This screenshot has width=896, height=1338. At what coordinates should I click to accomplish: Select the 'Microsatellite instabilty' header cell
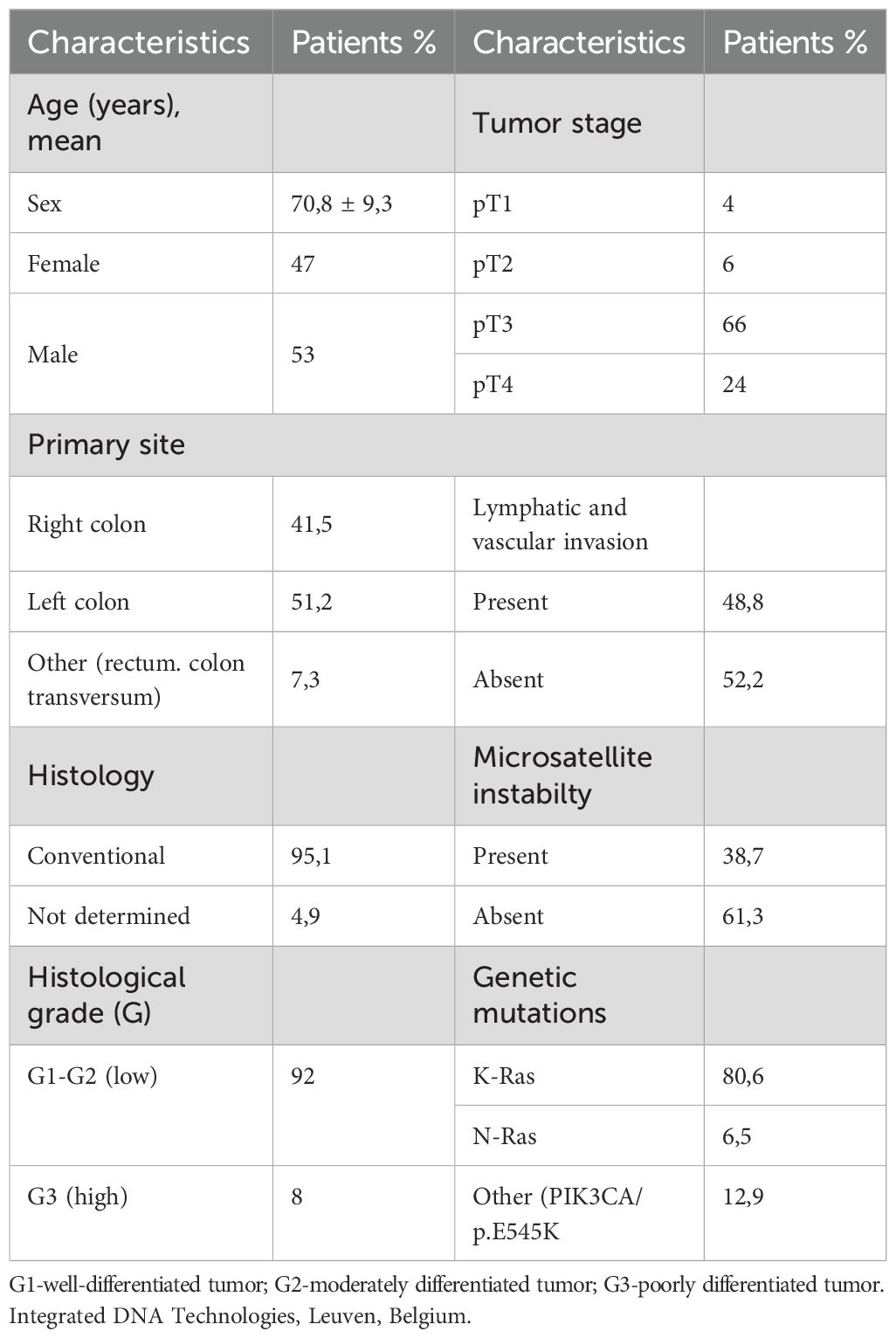coord(562,776)
